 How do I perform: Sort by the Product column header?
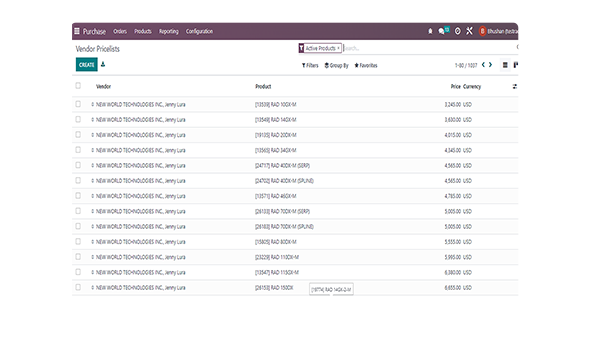click(x=263, y=87)
